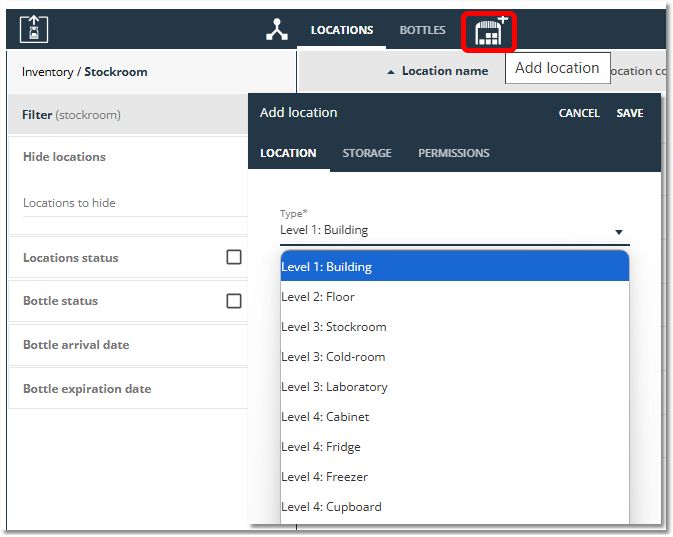This screenshot has height=537, width=673.
Task: Open the hierarchy tree icon
Action: tap(277, 30)
